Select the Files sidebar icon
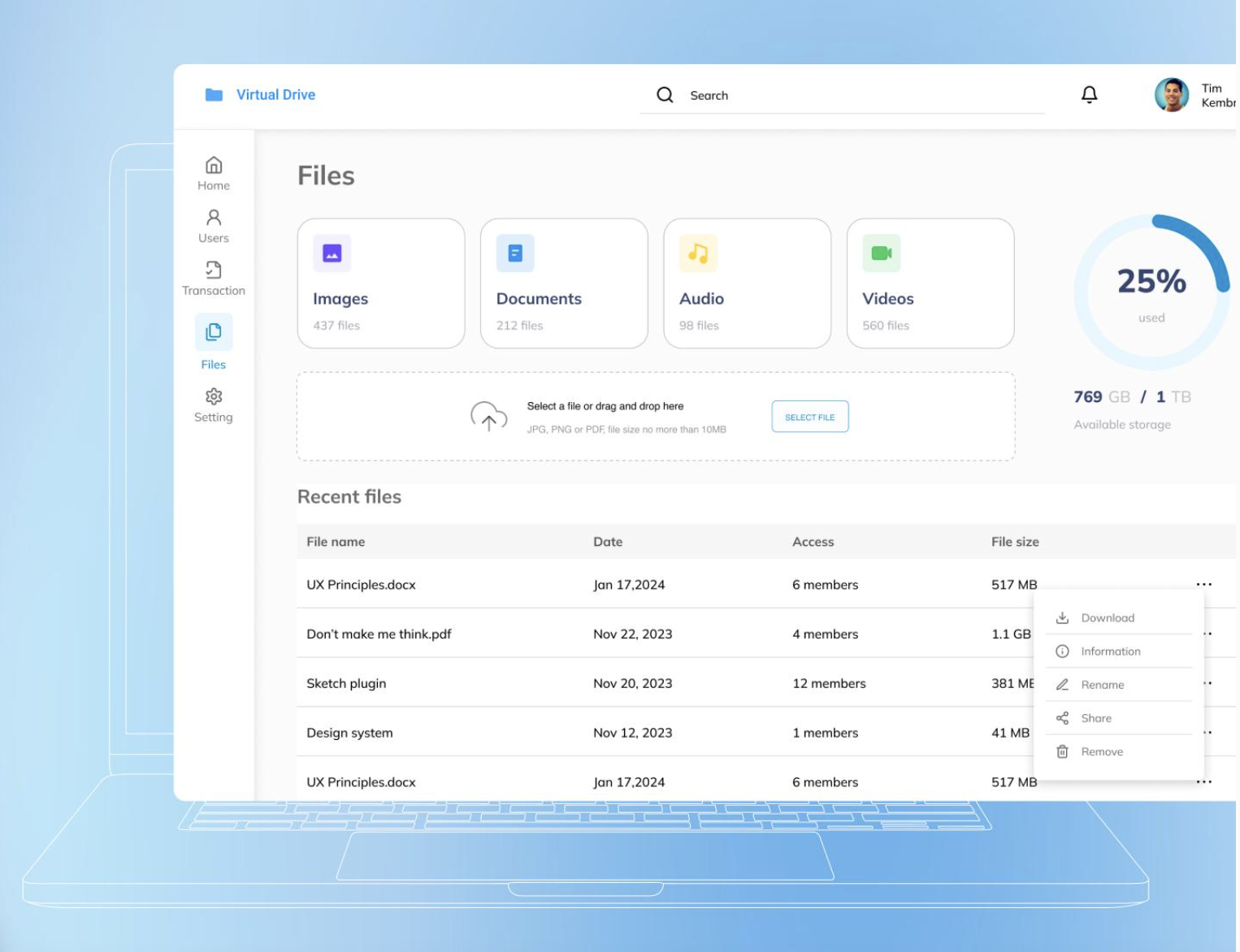Image resolution: width=1240 pixels, height=952 pixels. point(214,332)
